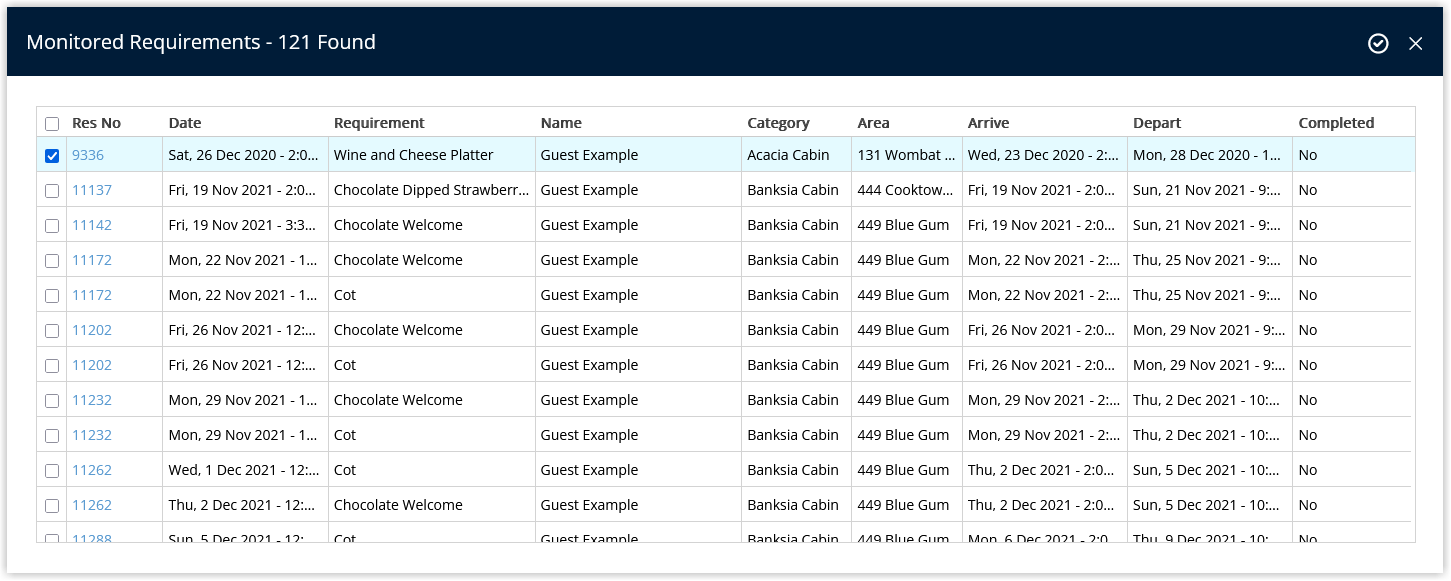The height and width of the screenshot is (581, 1451).
Task: Click the Fri, 19 Nov 2021 - 3:3... date cell
Action: pos(246,225)
